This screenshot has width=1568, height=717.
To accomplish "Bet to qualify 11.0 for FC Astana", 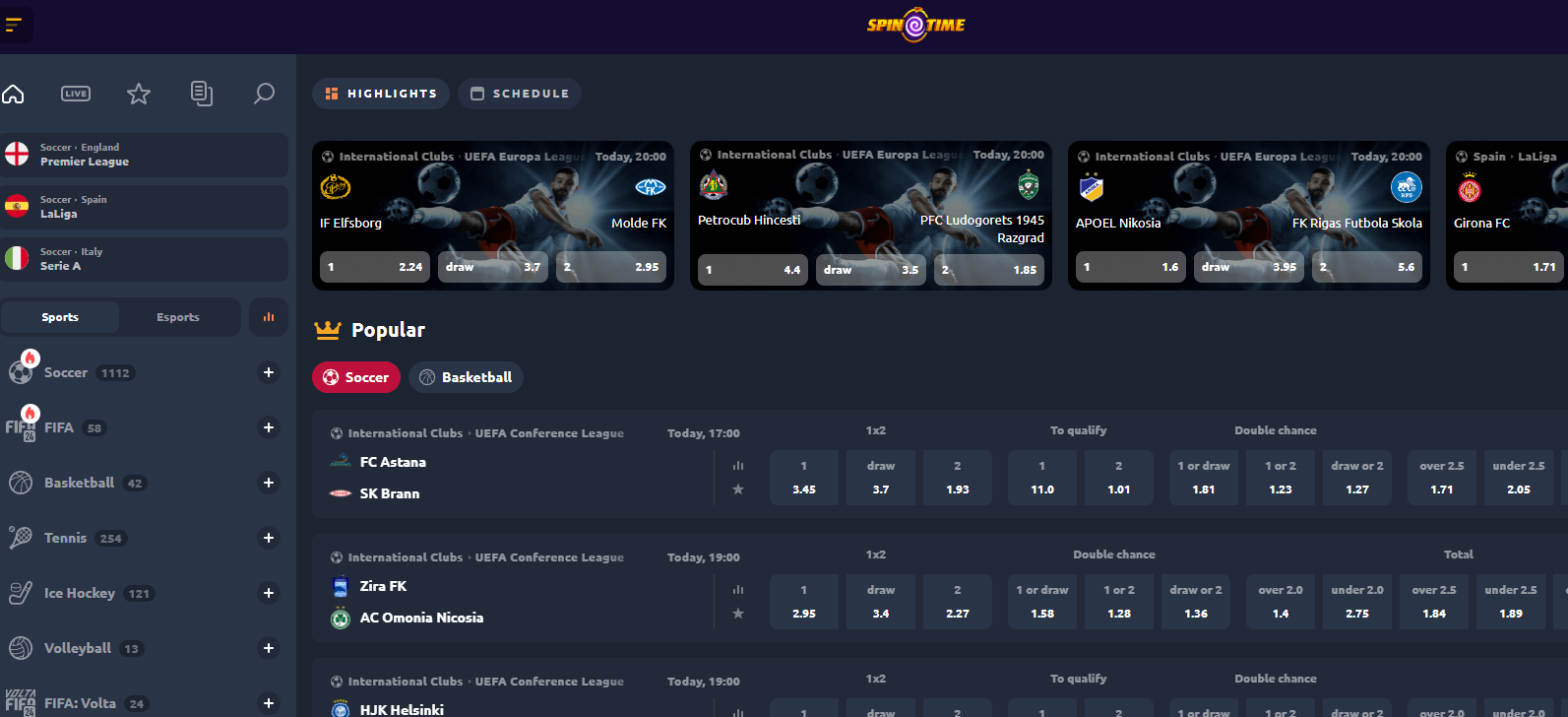I will pos(1042,478).
